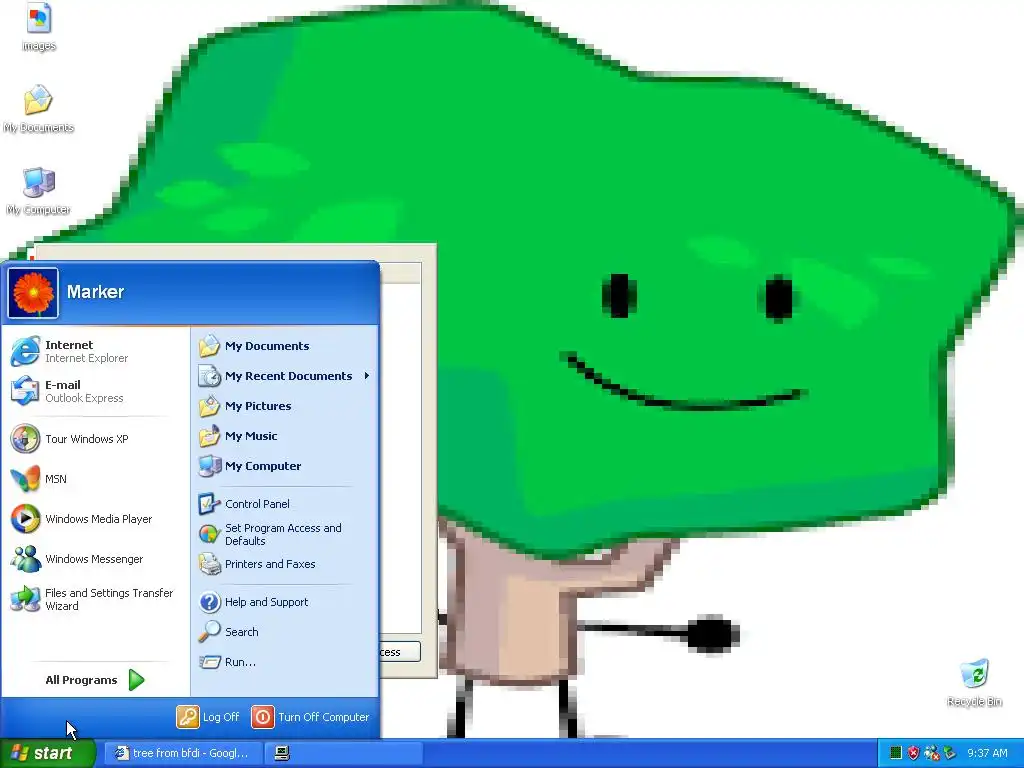Click the Marker user picture flower
This screenshot has height=768, width=1024.
(33, 293)
